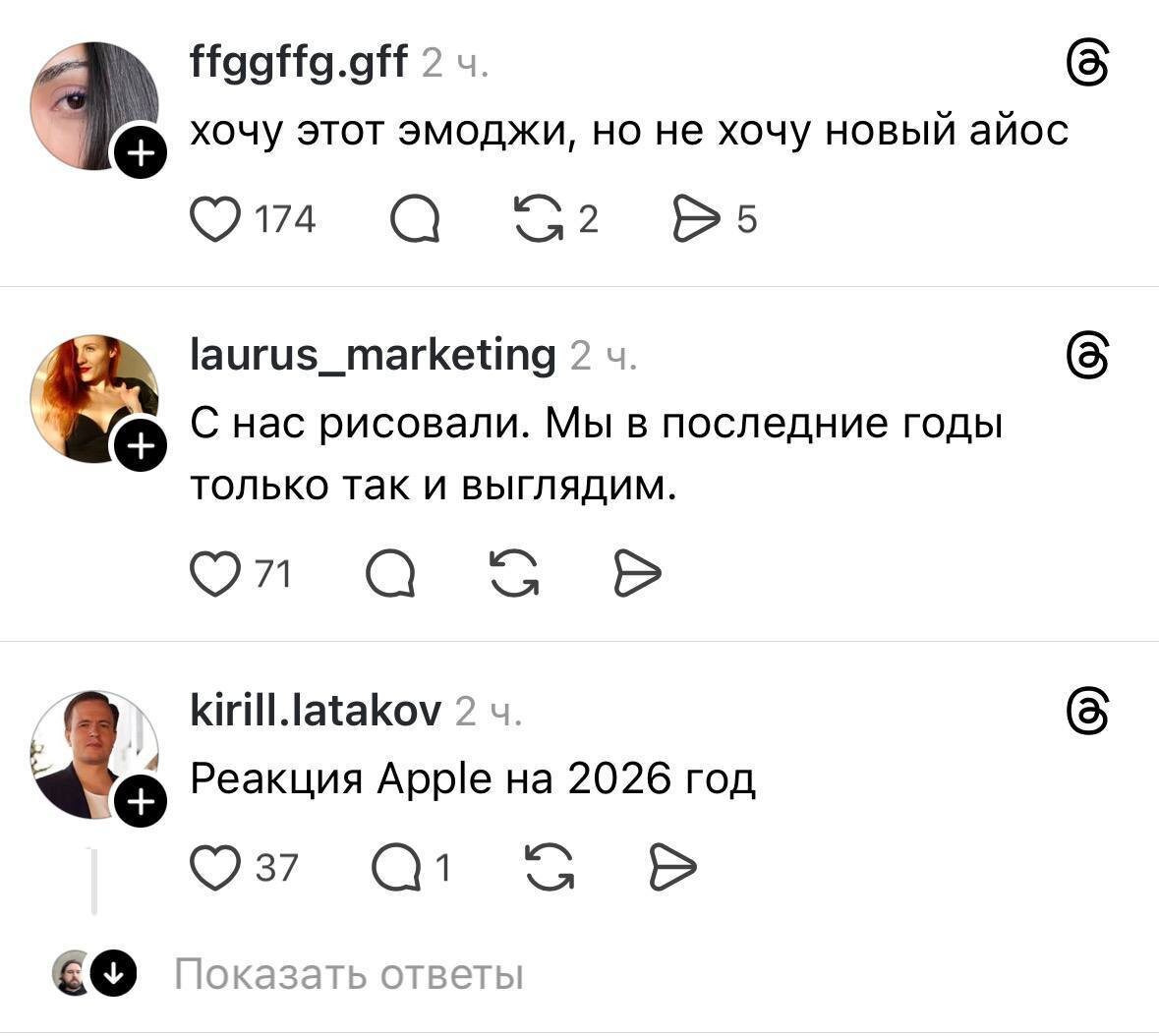Follow kirill.latakov via the plus badge
1159x1036 pixels.
[143, 800]
